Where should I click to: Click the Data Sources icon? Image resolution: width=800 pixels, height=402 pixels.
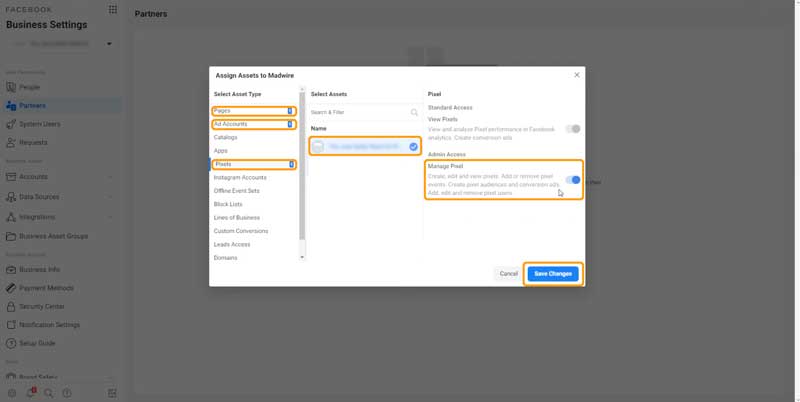(x=11, y=197)
